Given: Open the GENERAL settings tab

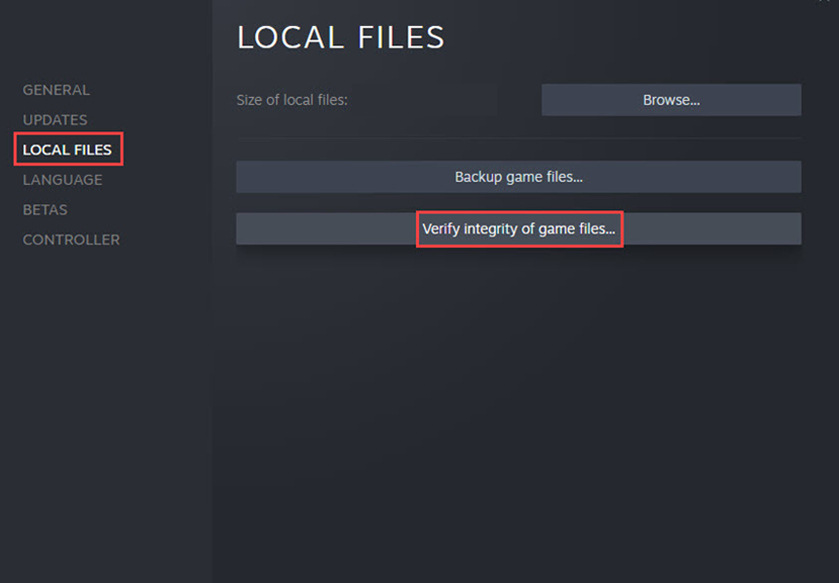Looking at the screenshot, I should [x=56, y=90].
